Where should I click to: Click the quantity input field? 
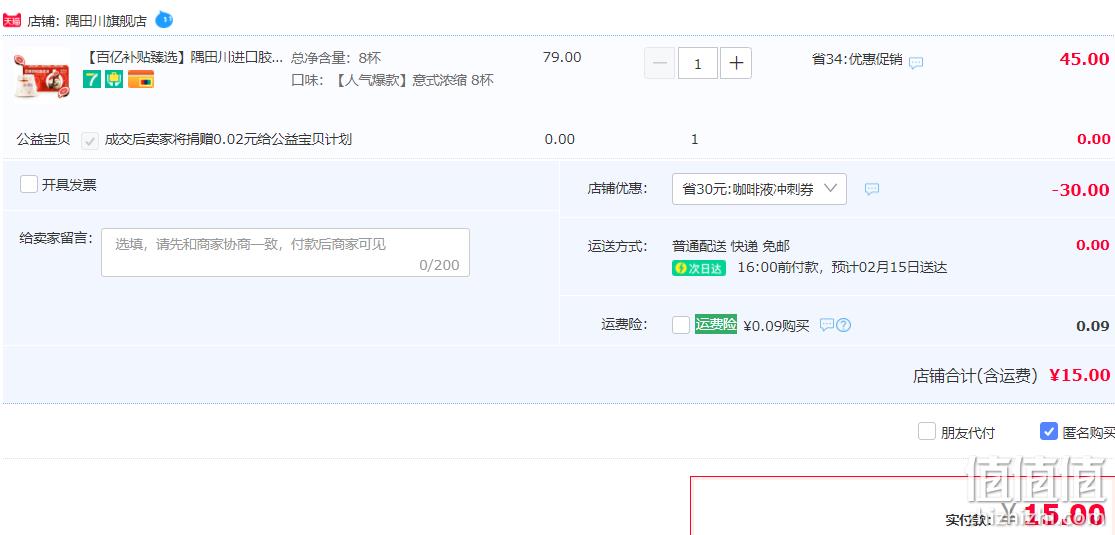(x=698, y=63)
